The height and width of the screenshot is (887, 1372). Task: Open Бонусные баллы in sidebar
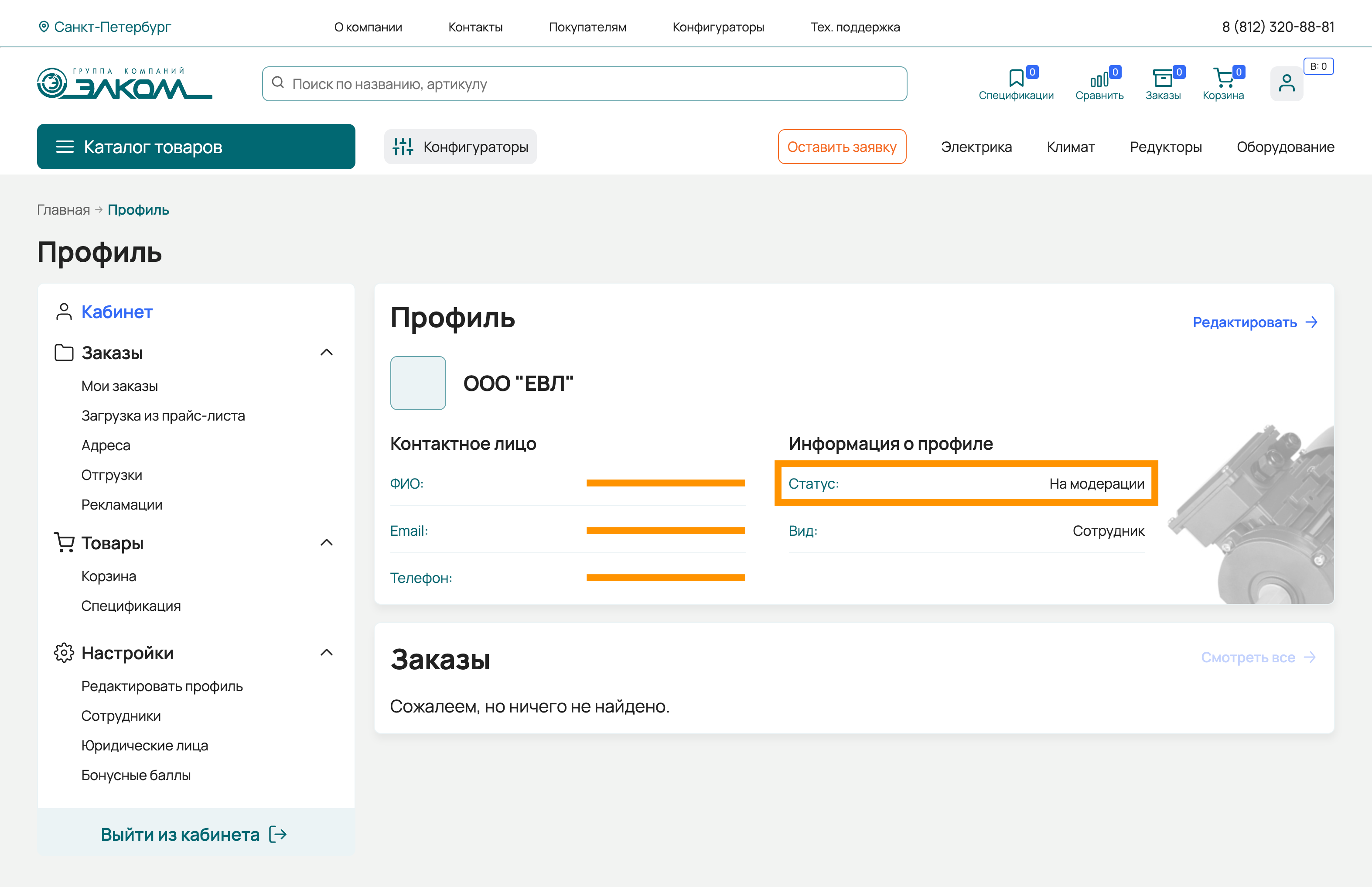click(136, 775)
